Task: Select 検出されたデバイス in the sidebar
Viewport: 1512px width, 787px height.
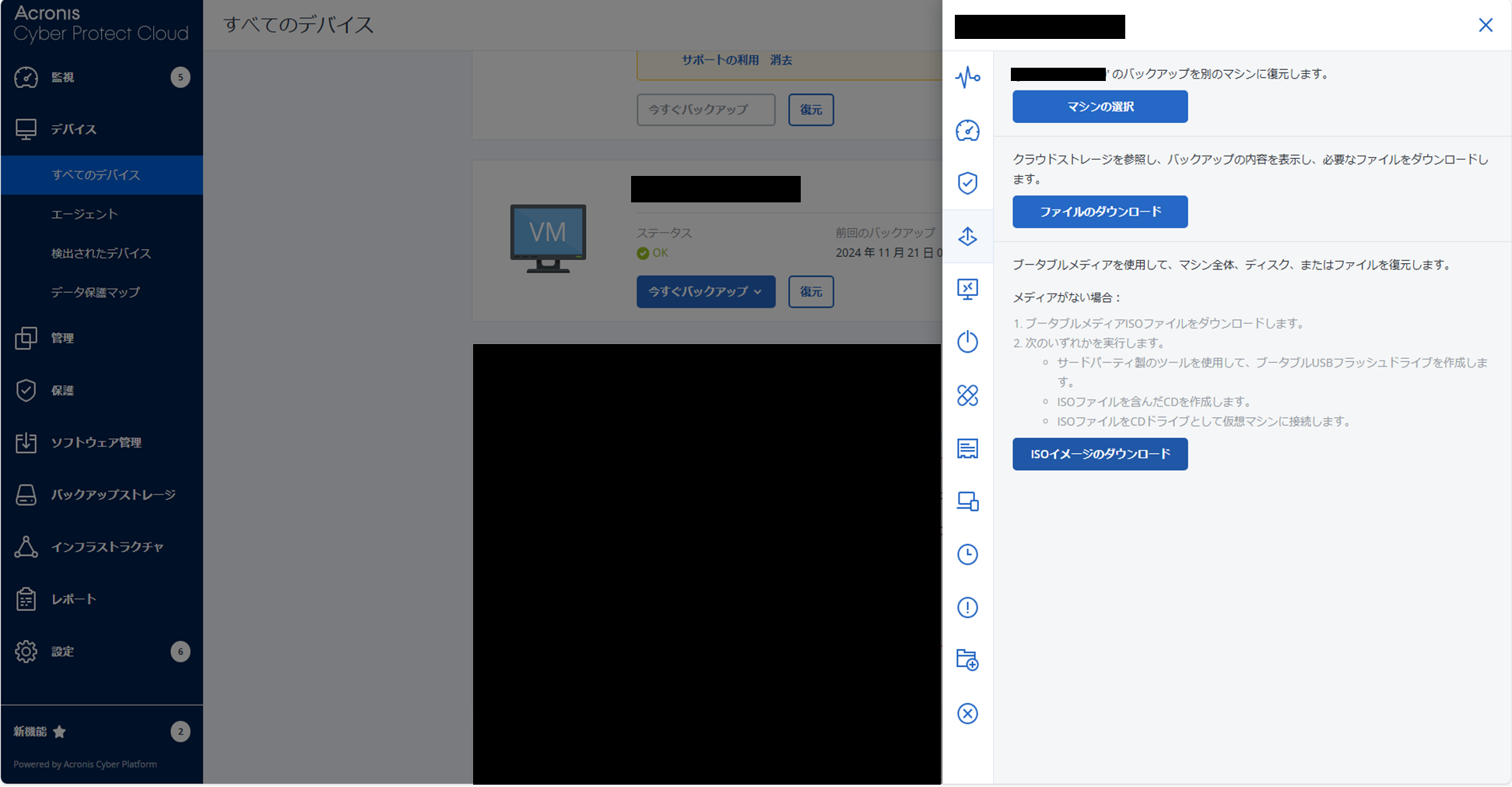Action: pyautogui.click(x=101, y=253)
